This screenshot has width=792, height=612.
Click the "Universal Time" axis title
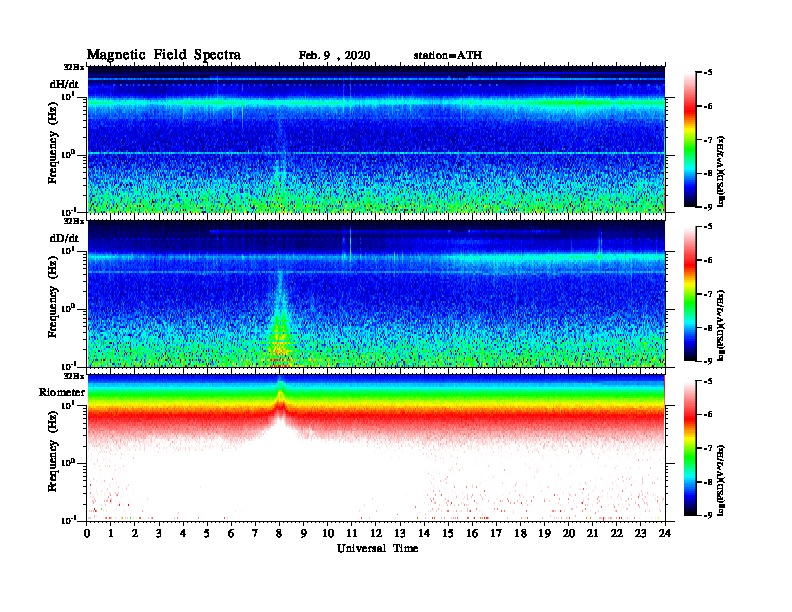tap(377, 548)
